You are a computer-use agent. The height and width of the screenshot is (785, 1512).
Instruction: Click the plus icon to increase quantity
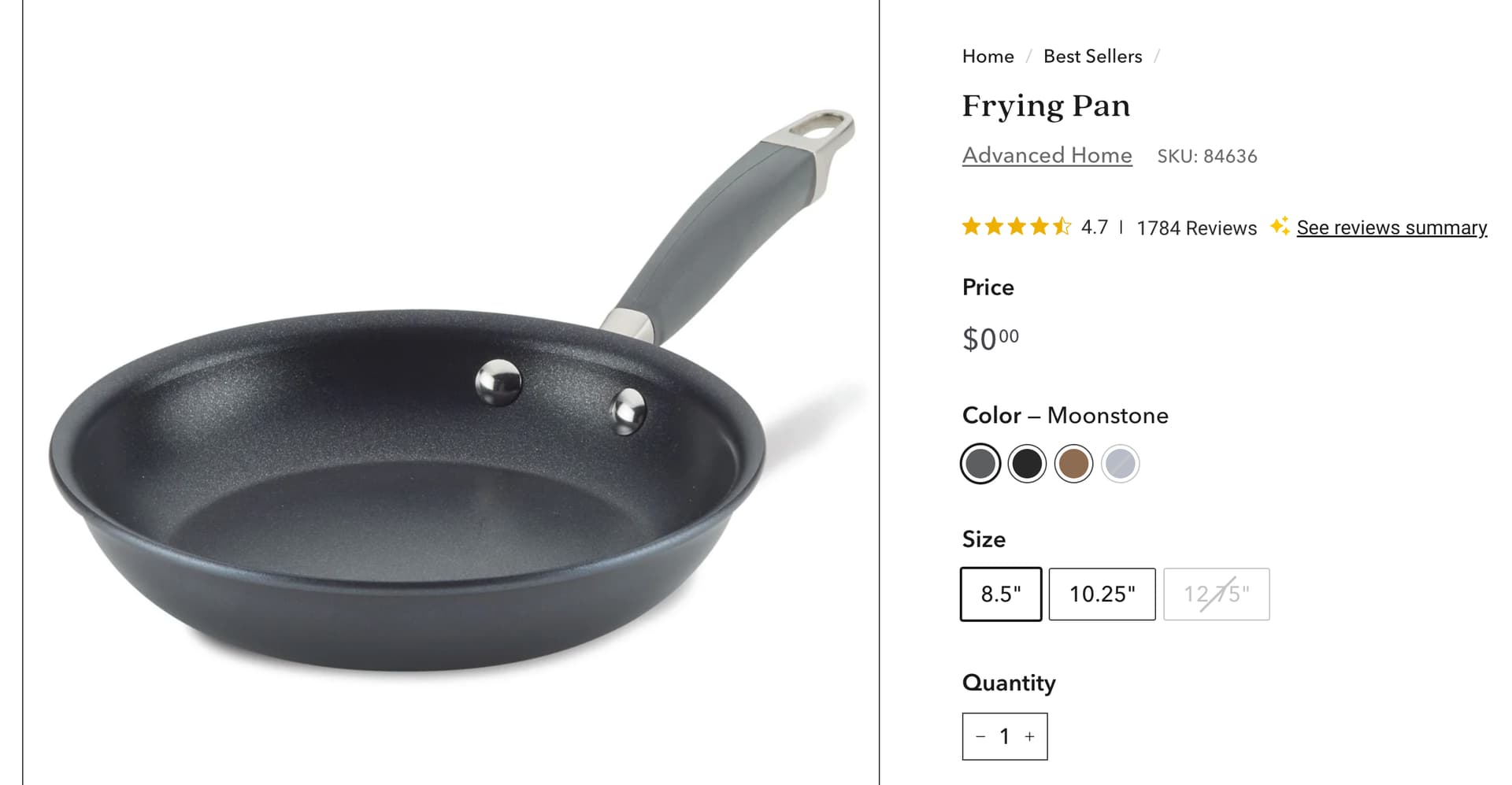pos(1029,736)
